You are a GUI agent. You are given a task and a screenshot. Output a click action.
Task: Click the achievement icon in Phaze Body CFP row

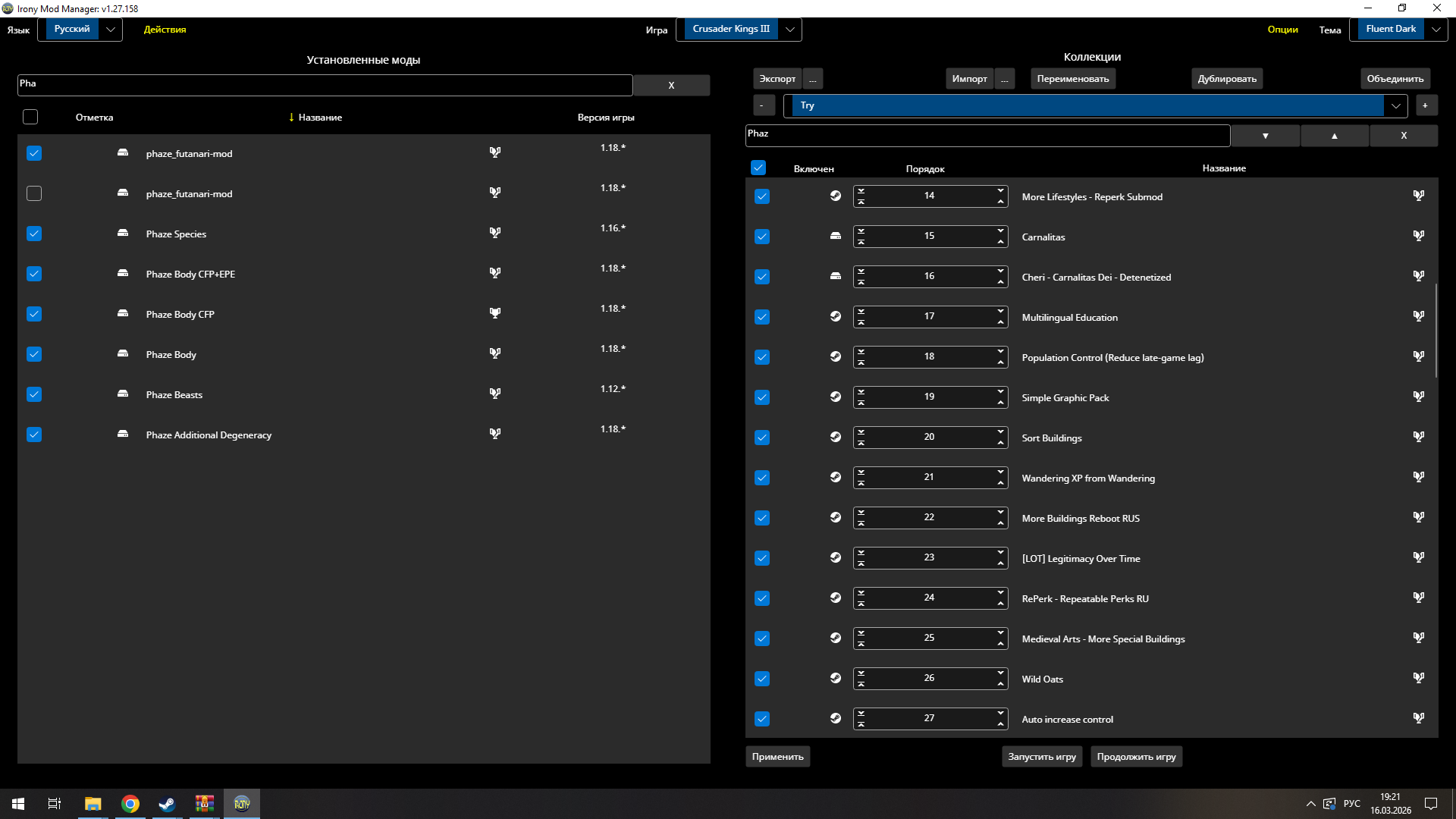495,313
